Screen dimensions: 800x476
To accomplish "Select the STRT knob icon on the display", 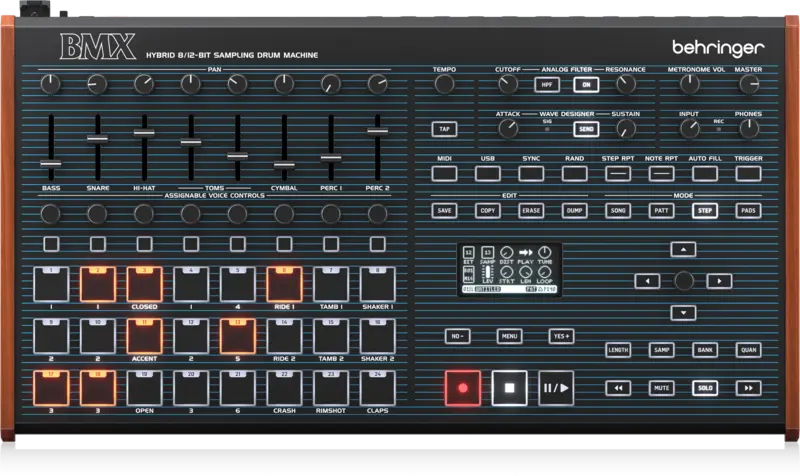I will (506, 272).
